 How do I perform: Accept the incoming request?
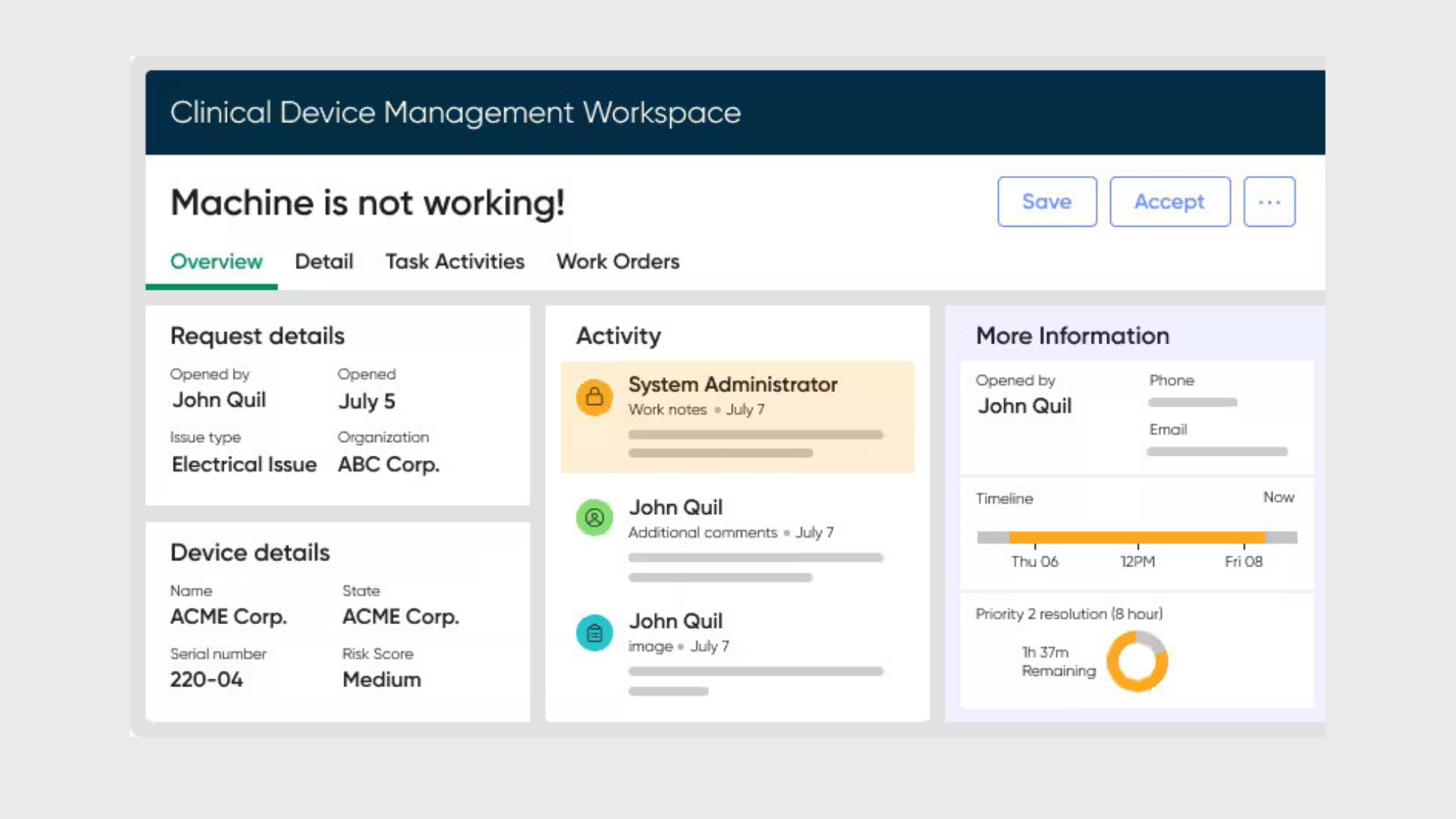[x=1169, y=202]
